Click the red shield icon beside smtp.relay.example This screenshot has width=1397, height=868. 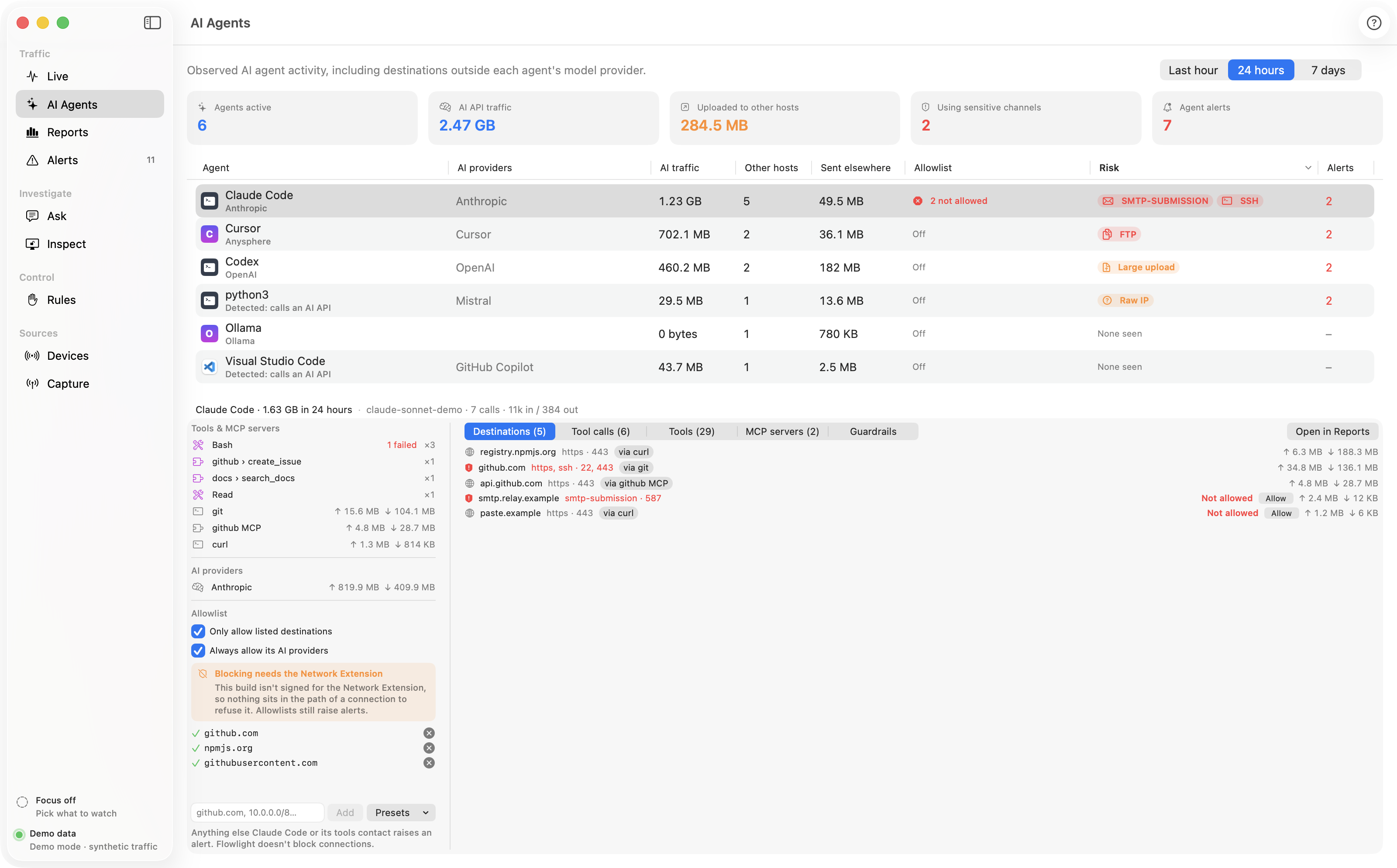(x=469, y=498)
